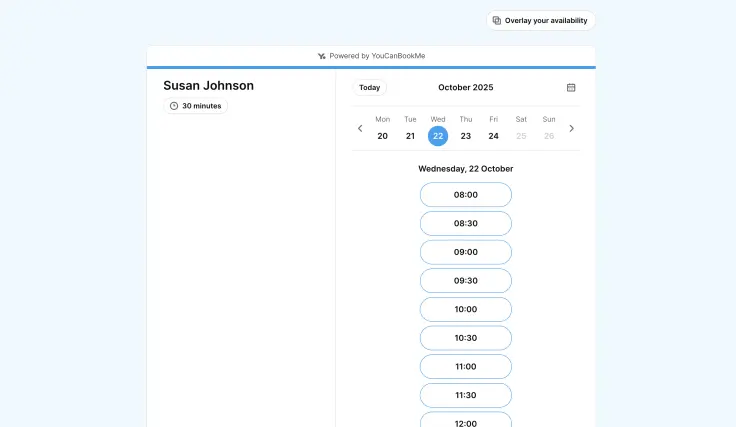Screen dimensions: 736x427
Task: Book the 08:00 time slot
Action: [x=465, y=195]
